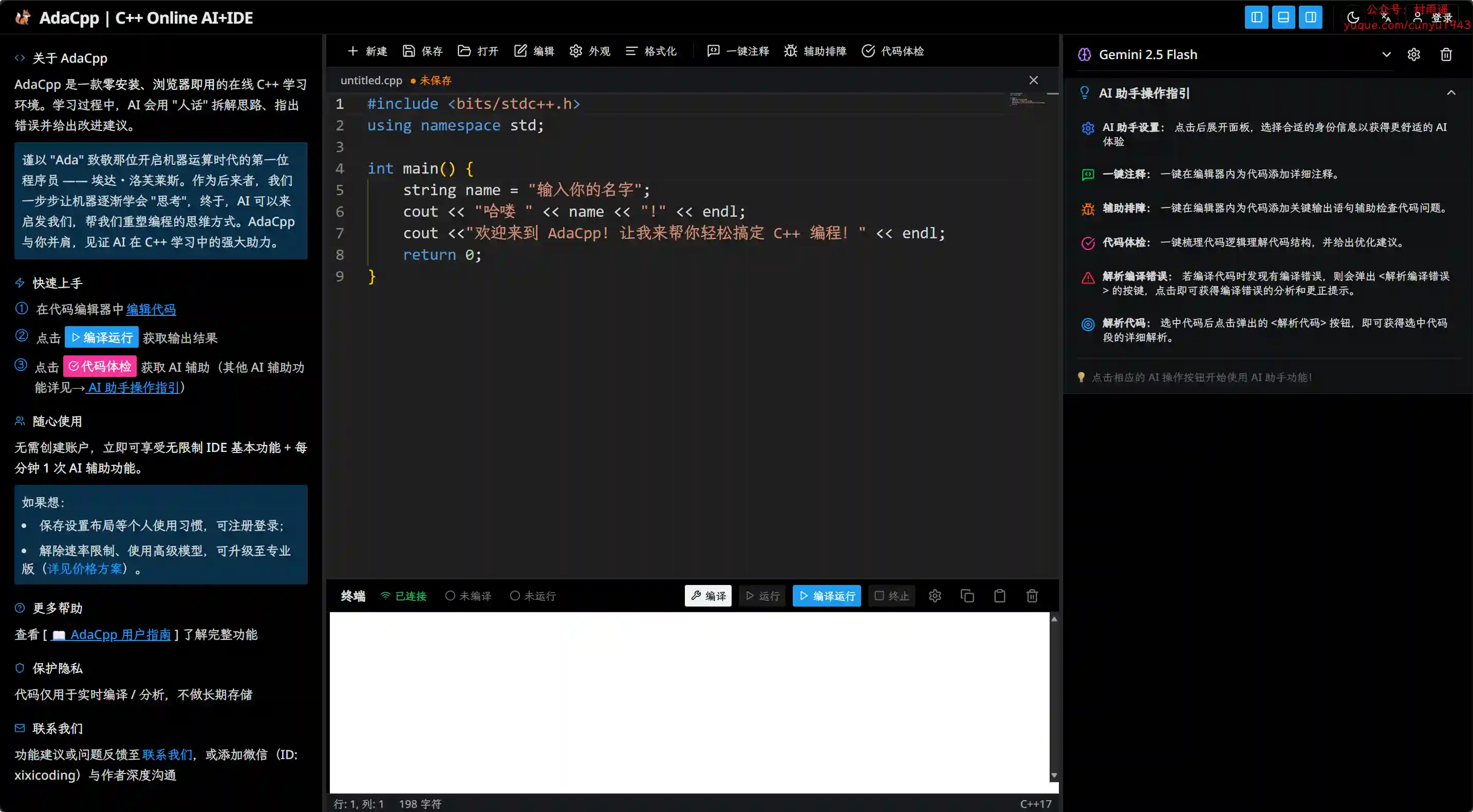Open AI assistant settings gear
This screenshot has height=812, width=1473.
click(x=1413, y=54)
